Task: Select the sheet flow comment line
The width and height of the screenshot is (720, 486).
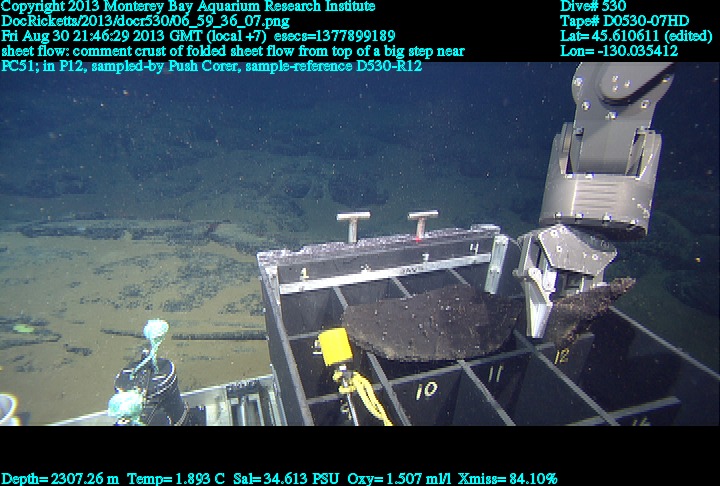Action: tap(232, 51)
